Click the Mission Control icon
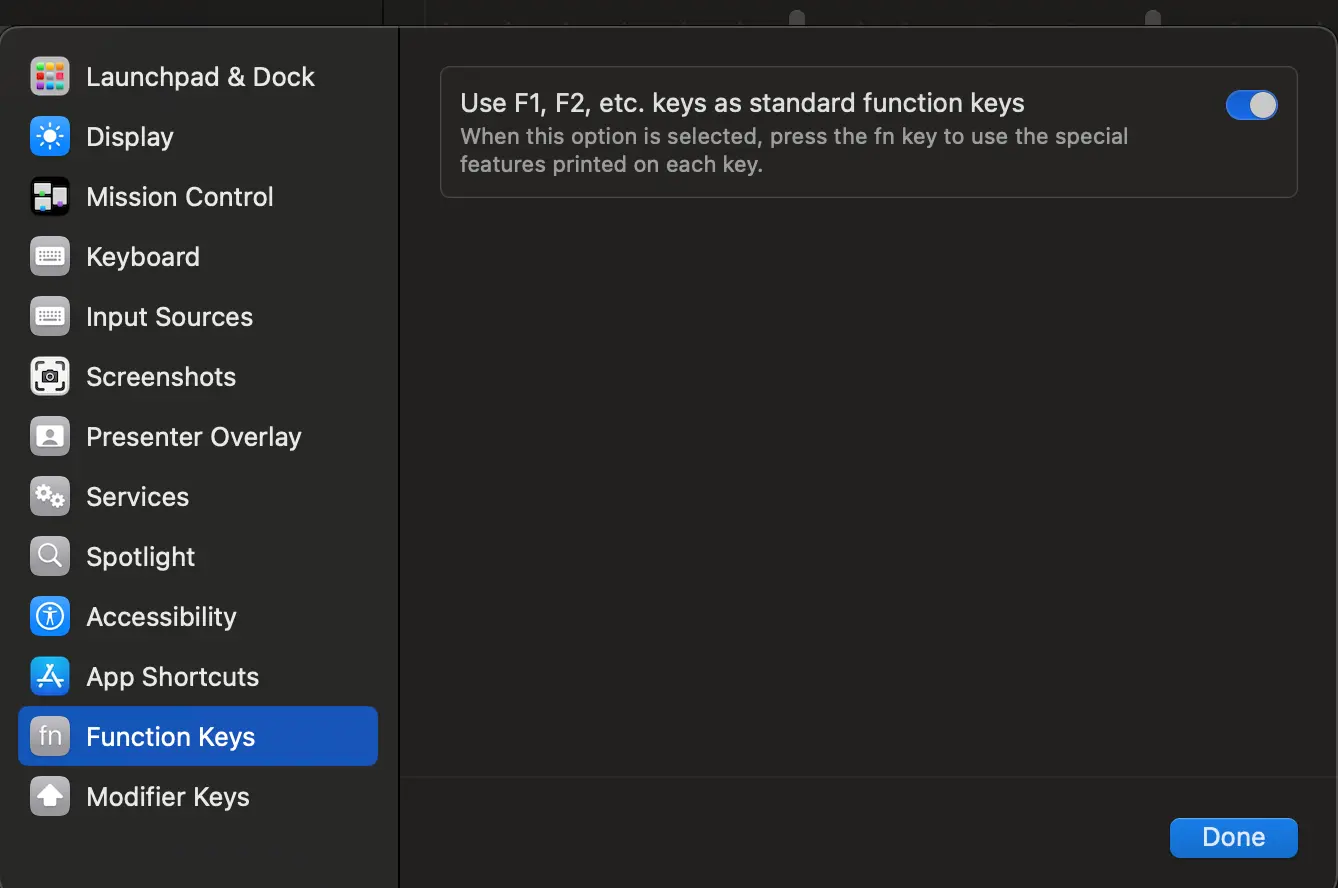The width and height of the screenshot is (1338, 888). point(49,197)
